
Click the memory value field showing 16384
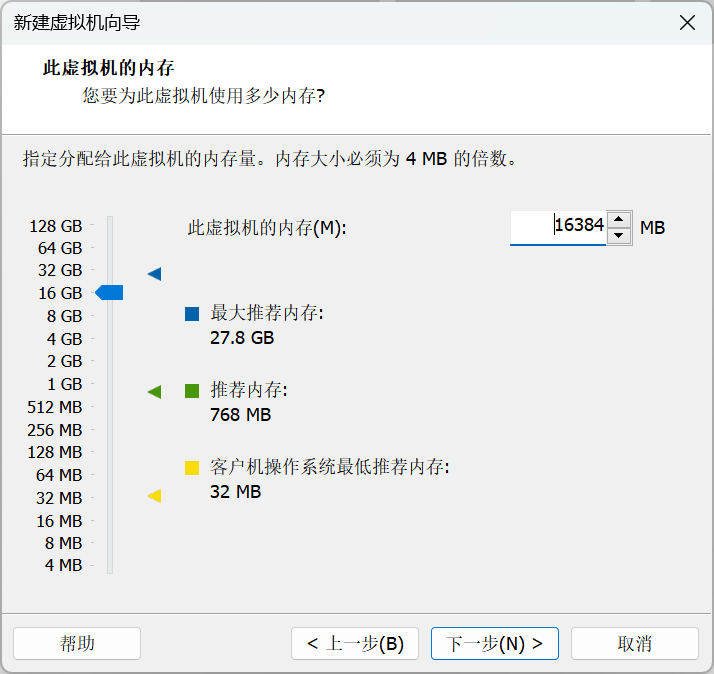pos(558,227)
